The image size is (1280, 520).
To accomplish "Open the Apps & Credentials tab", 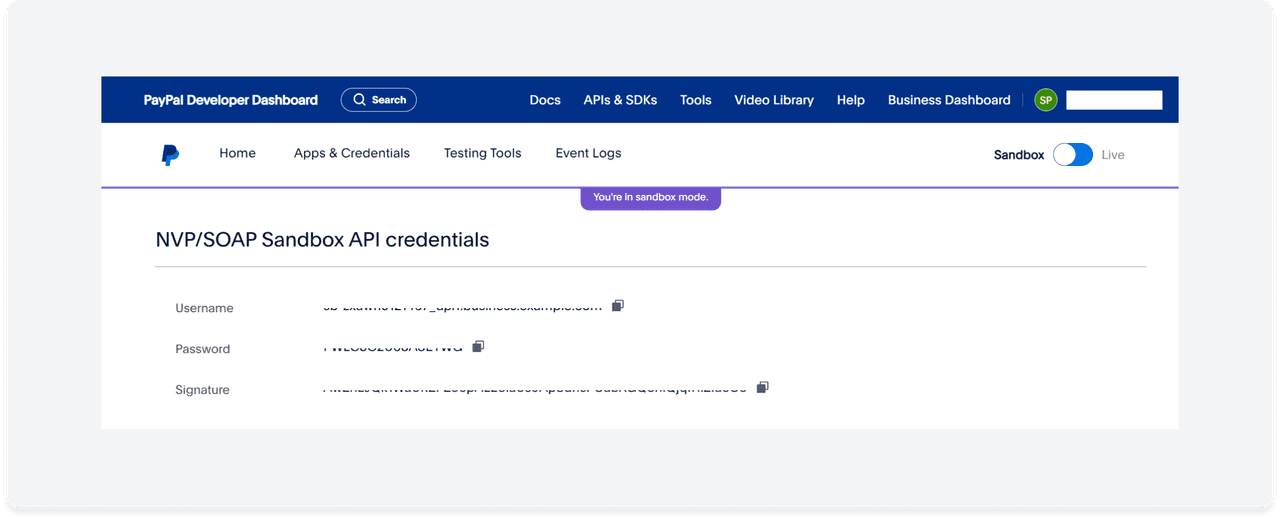I will tap(352, 154).
